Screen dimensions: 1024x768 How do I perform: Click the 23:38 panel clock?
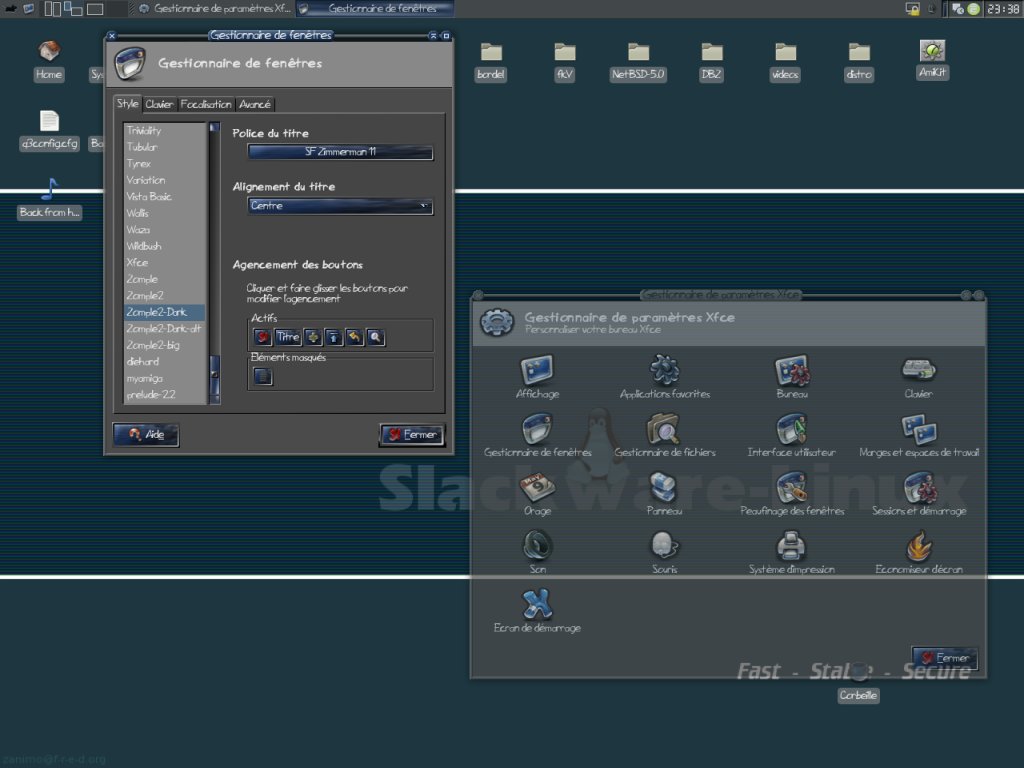(1003, 8)
